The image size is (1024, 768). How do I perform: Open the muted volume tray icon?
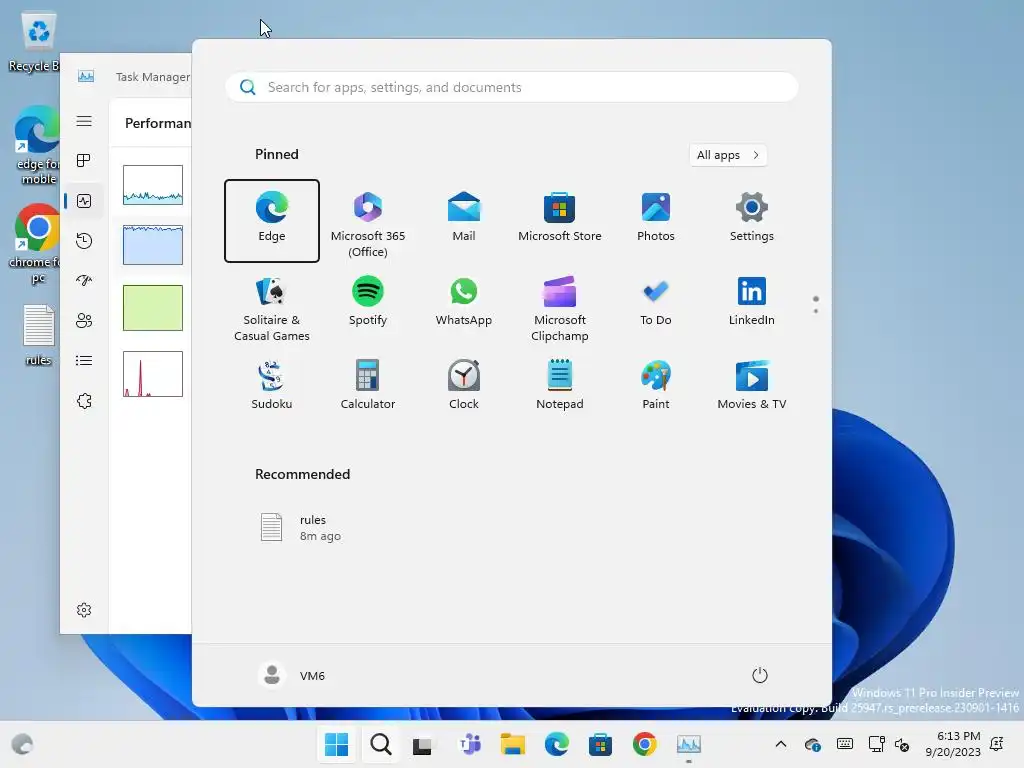pyautogui.click(x=902, y=744)
